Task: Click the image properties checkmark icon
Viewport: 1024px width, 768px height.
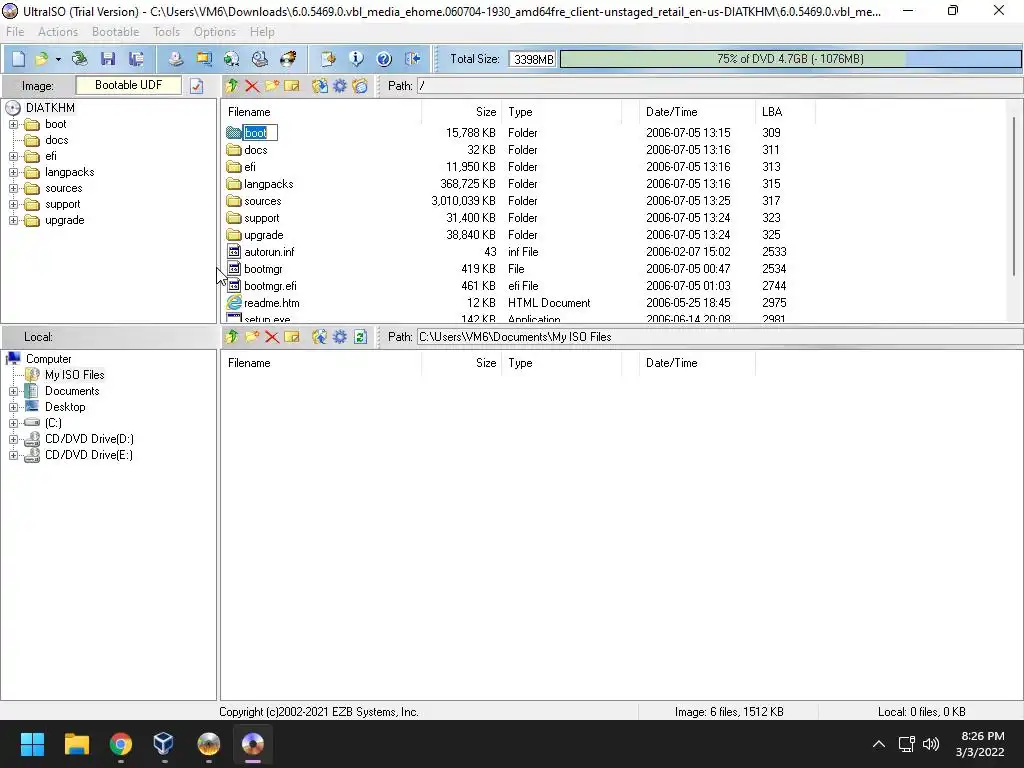Action: coord(197,86)
